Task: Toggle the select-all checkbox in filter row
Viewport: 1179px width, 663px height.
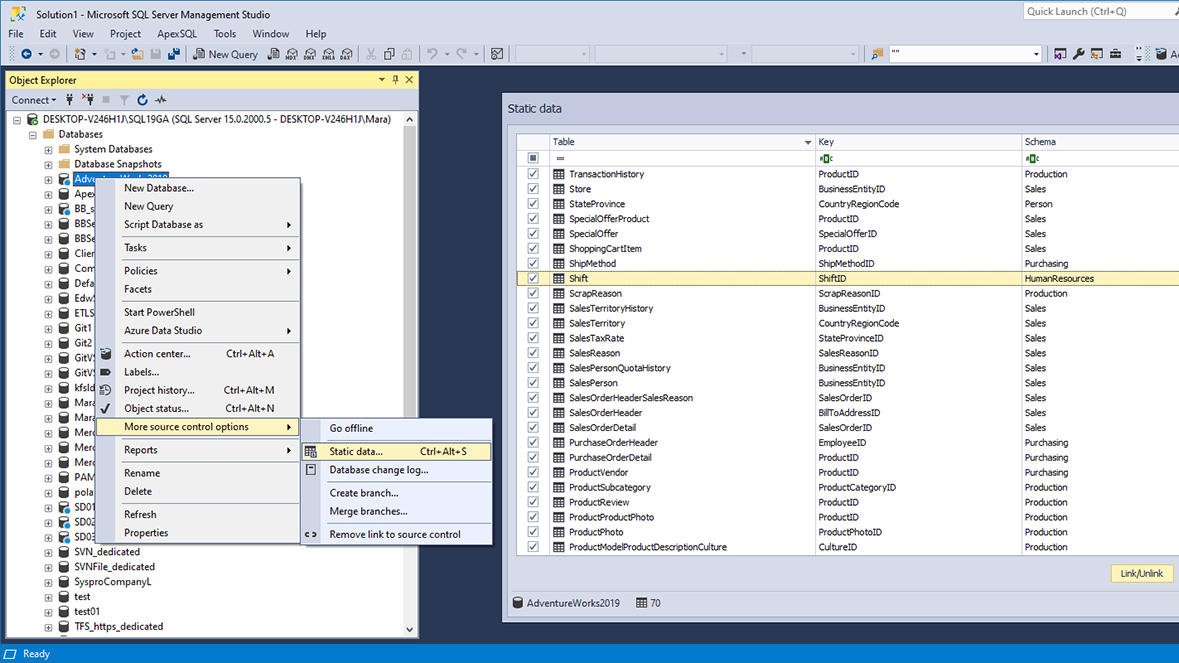Action: (x=533, y=158)
